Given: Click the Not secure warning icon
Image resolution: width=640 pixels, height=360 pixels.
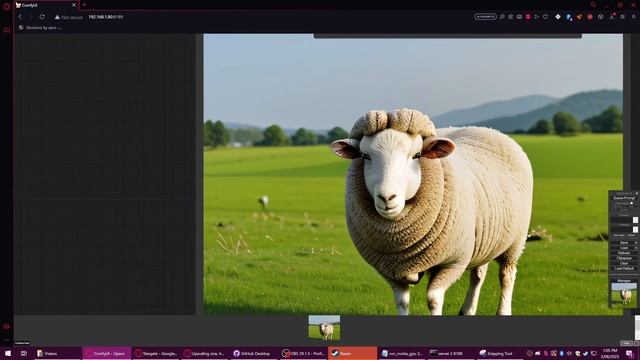Looking at the screenshot, I should pyautogui.click(x=57, y=17).
